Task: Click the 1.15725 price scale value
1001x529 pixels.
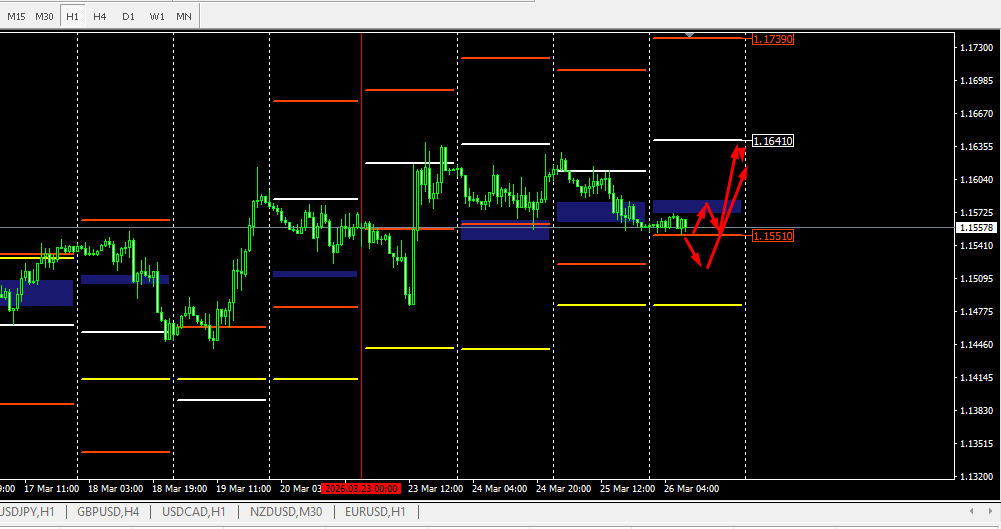Action: 977,213
